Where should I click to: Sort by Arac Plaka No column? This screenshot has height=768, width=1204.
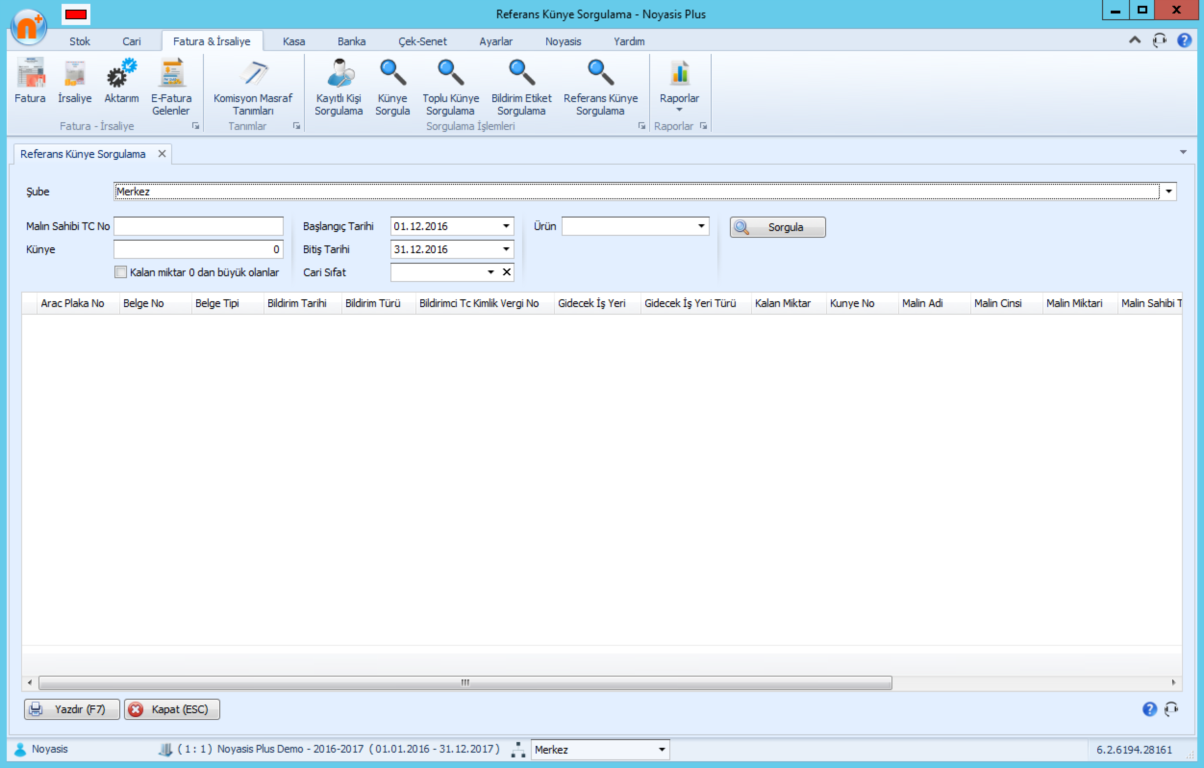(76, 303)
